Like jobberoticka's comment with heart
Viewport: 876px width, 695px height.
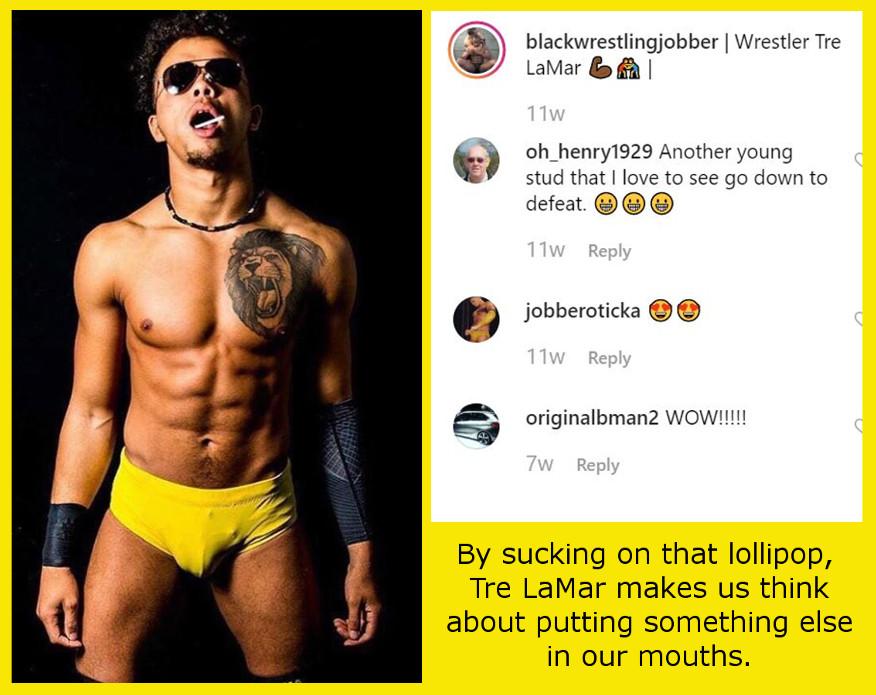click(859, 319)
